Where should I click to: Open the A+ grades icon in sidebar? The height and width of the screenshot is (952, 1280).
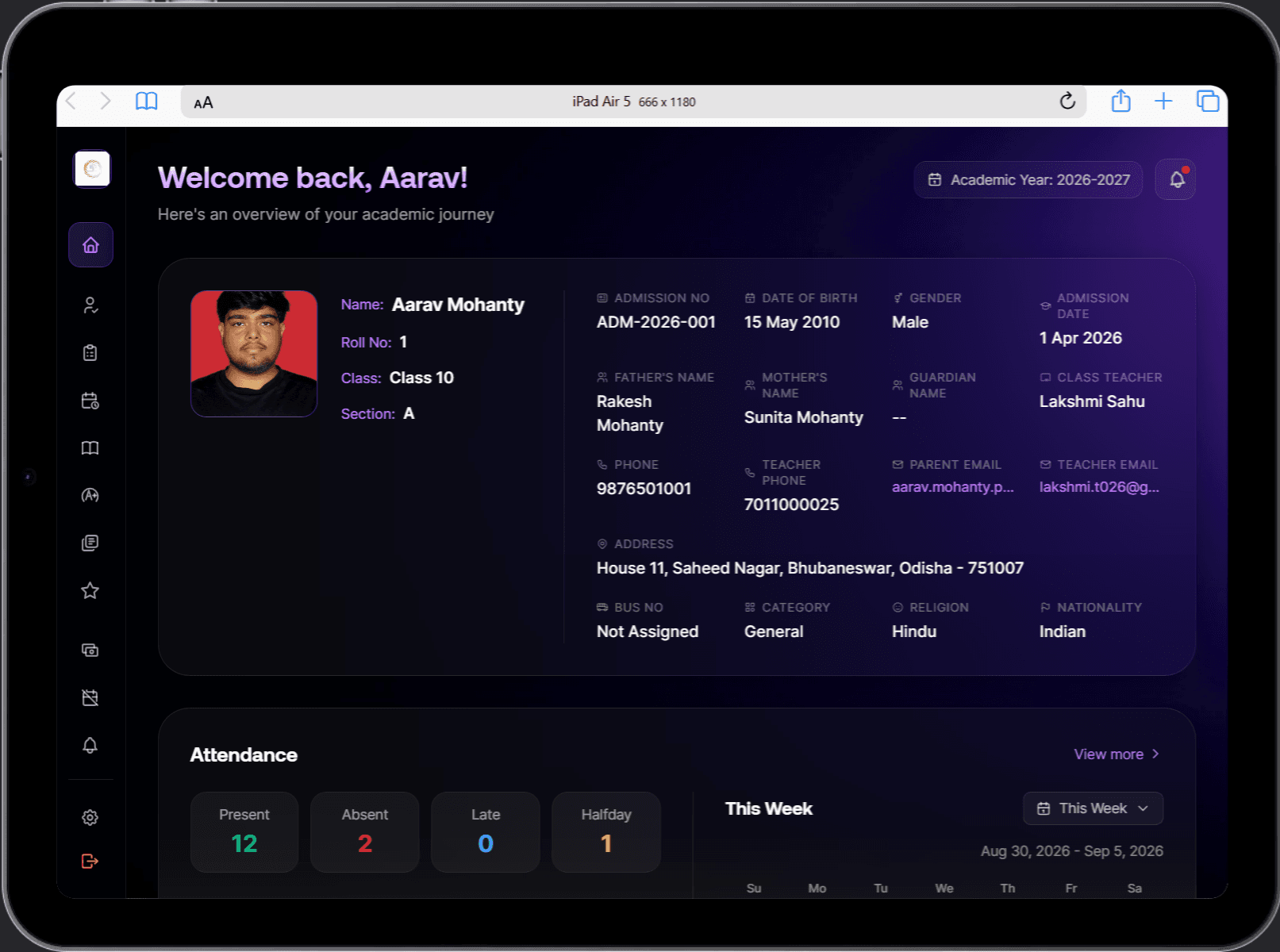coord(90,496)
